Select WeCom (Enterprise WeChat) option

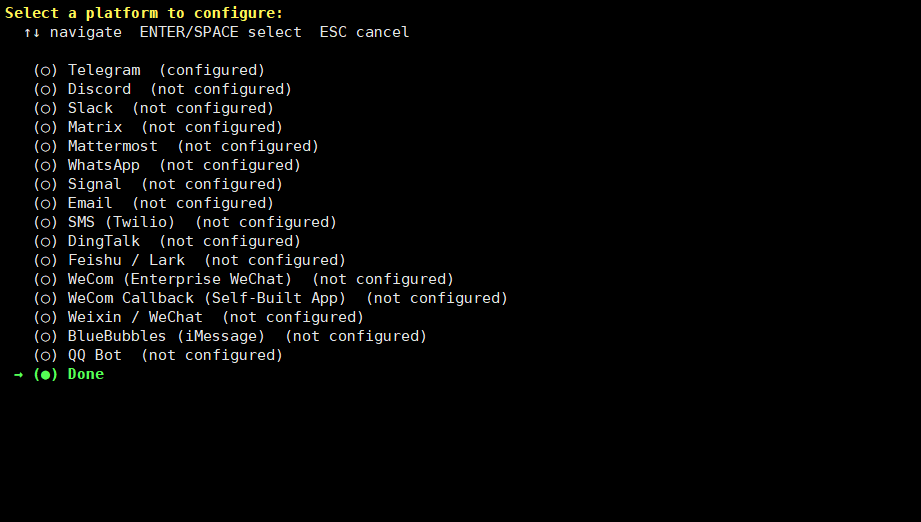180,279
